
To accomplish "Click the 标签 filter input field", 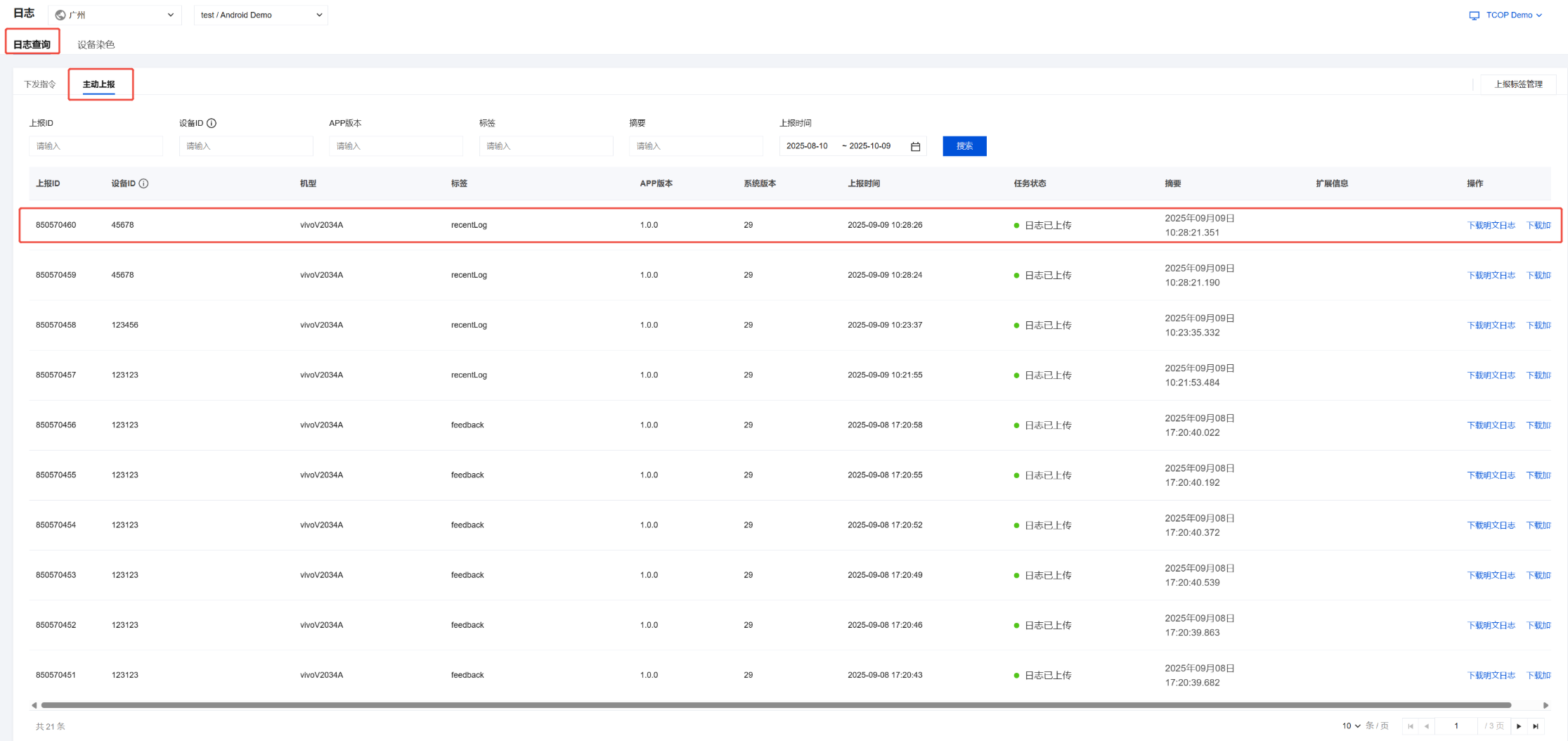I will coord(545,146).
